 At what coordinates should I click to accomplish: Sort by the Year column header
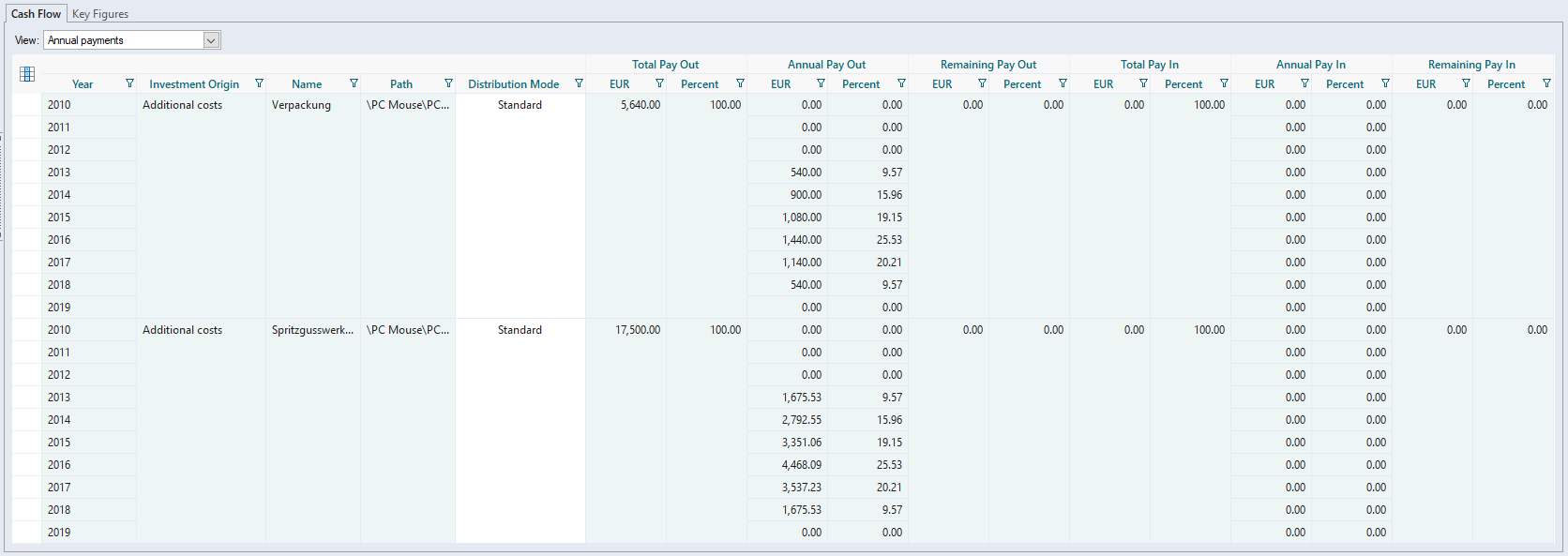(x=83, y=84)
